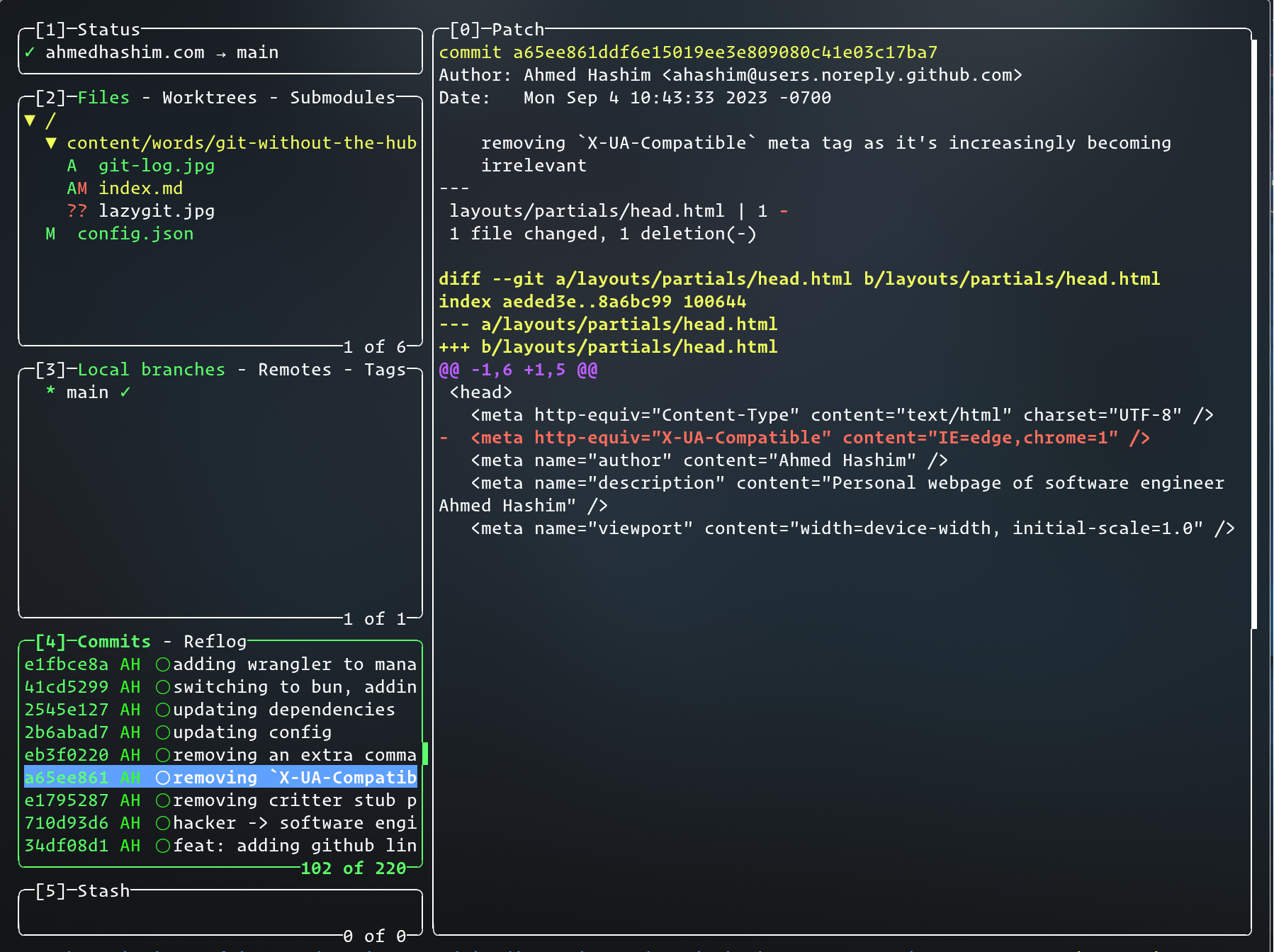Switch to the Remotes tab
Viewport: 1274px width, 952px height.
click(x=295, y=370)
